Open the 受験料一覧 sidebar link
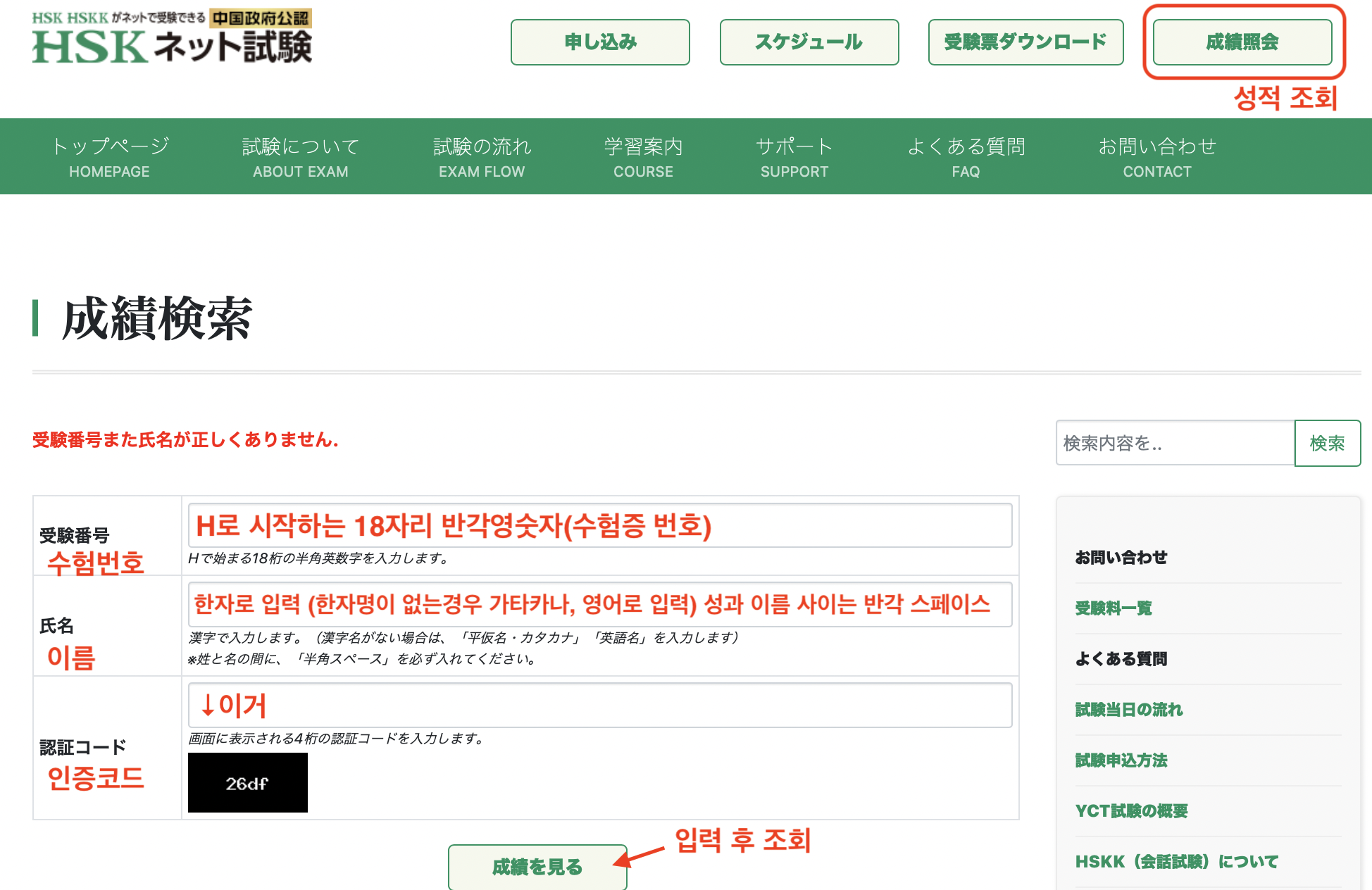The height and width of the screenshot is (890, 1372). [1113, 608]
